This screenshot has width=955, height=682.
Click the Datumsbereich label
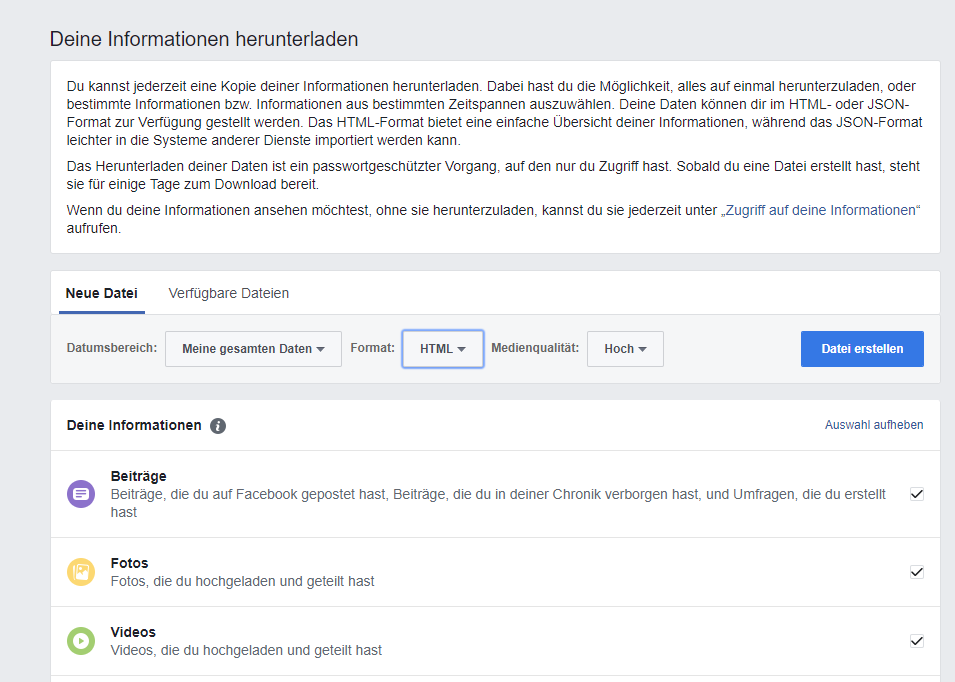click(x=112, y=349)
